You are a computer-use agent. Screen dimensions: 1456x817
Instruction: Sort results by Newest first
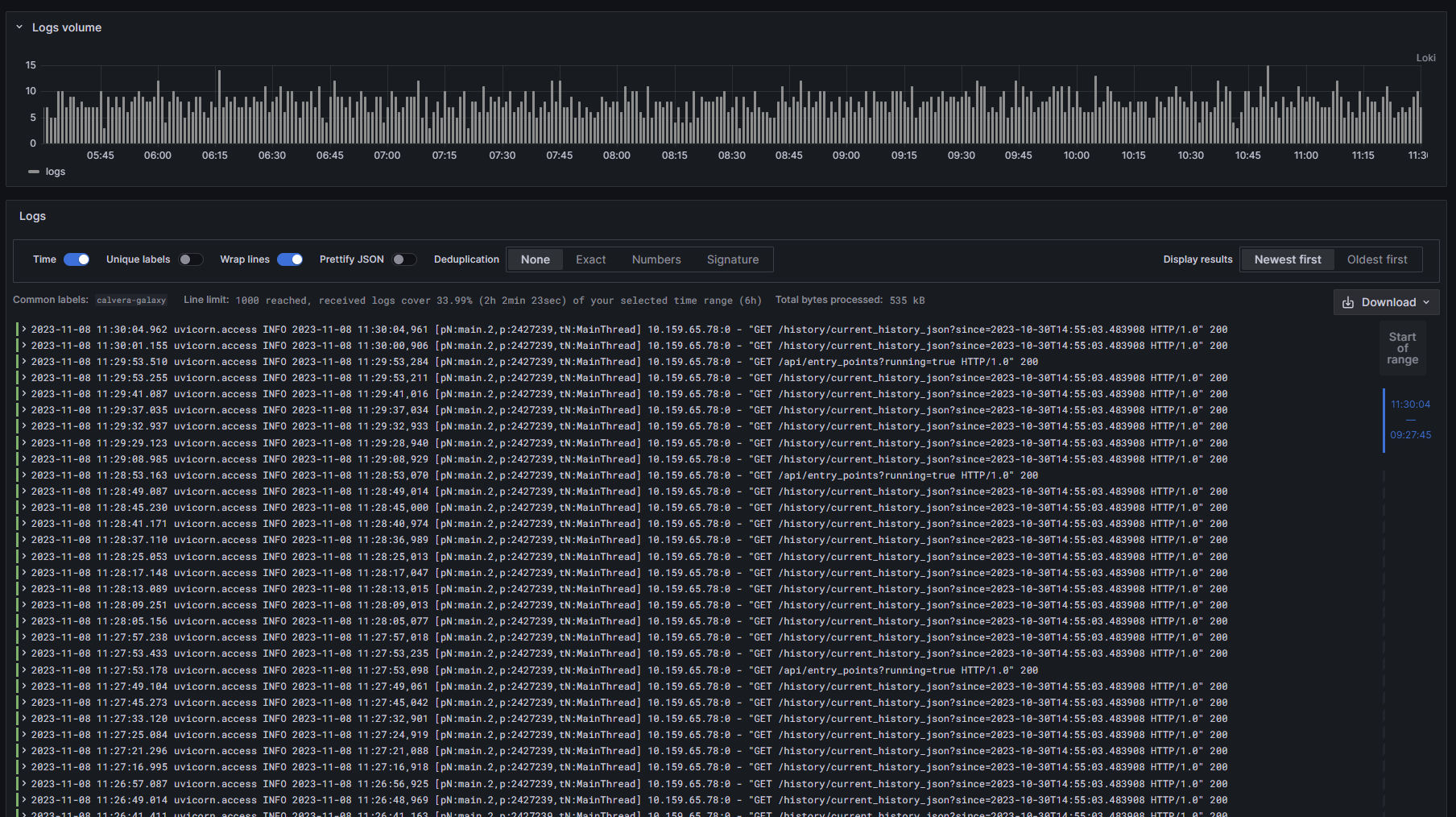point(1287,259)
